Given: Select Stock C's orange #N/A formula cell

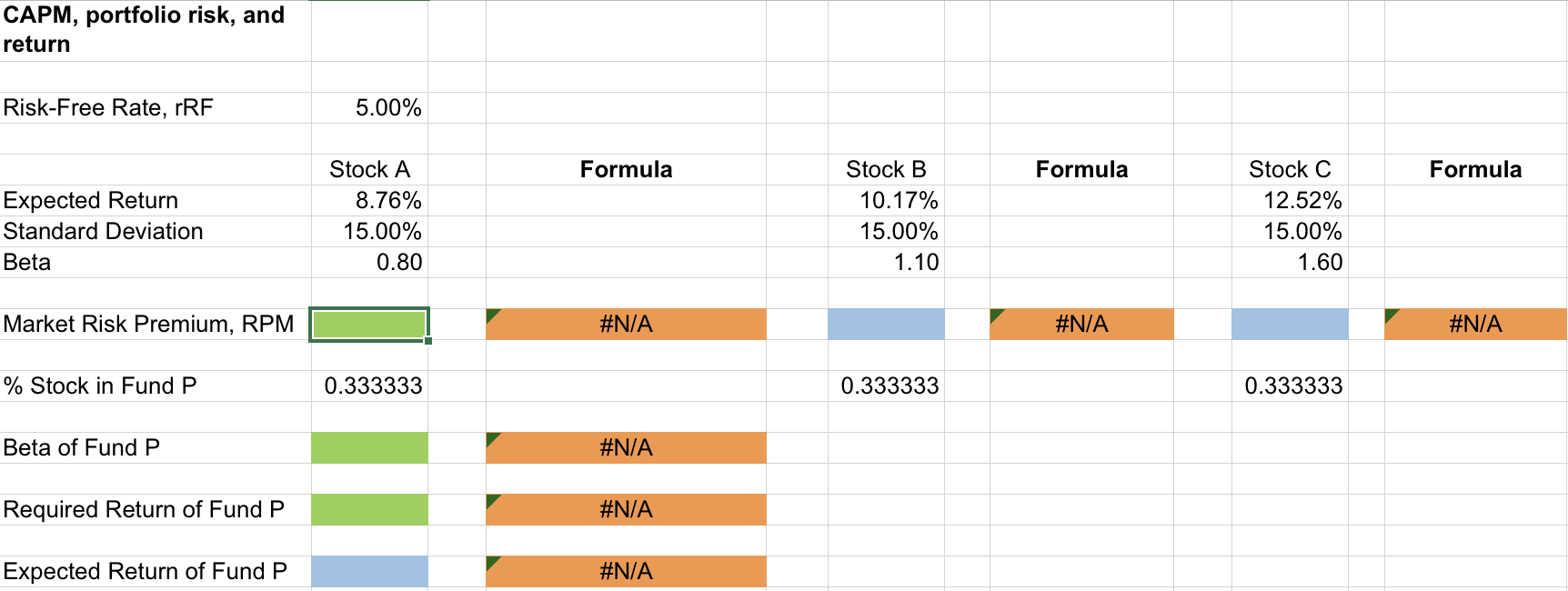Looking at the screenshot, I should click(1475, 324).
